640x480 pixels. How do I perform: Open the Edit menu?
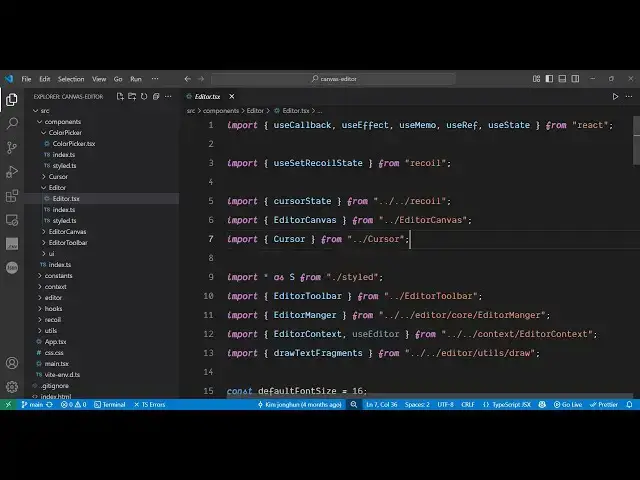pyautogui.click(x=44, y=79)
